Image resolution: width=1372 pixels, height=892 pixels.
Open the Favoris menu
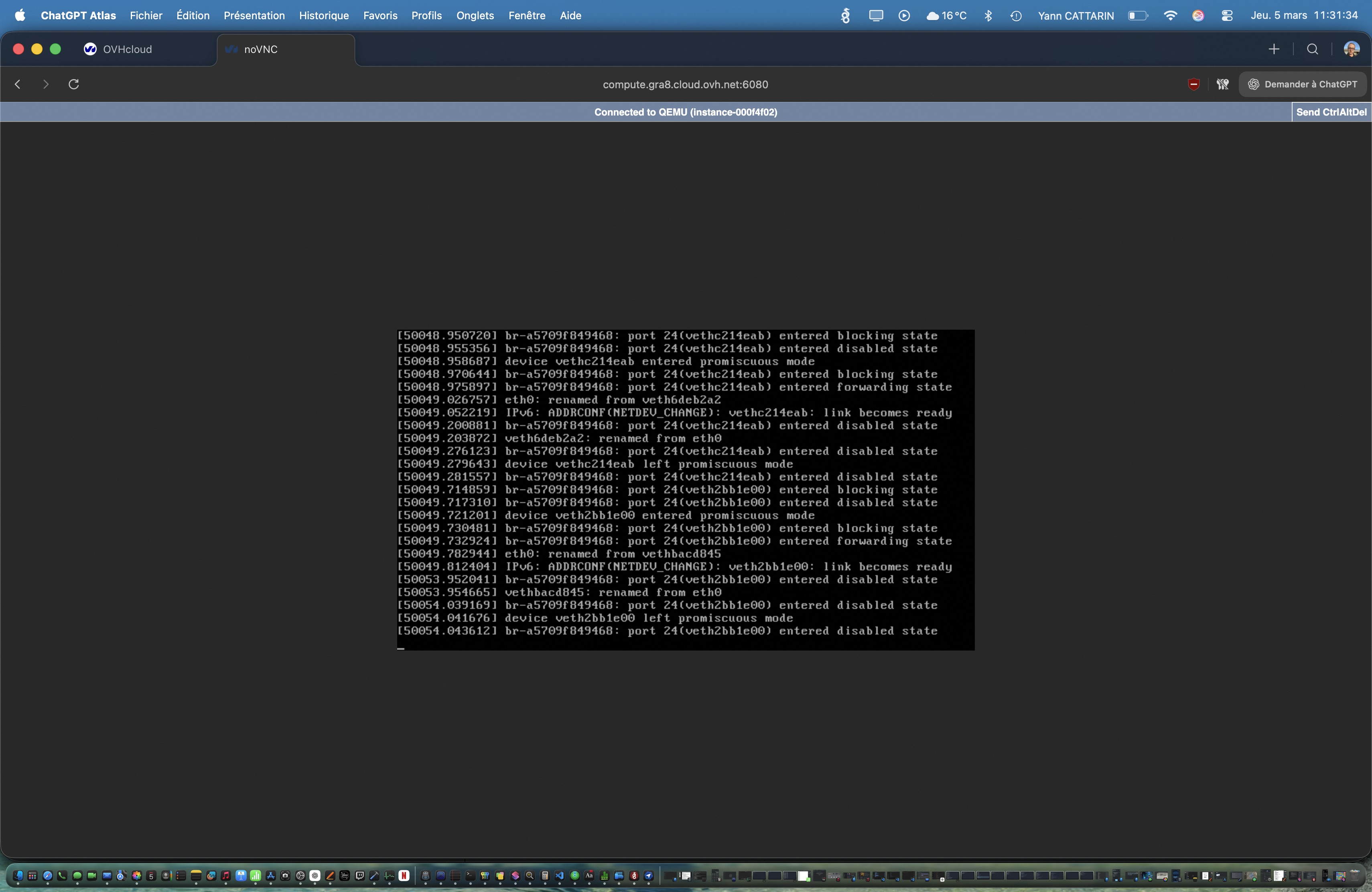380,16
